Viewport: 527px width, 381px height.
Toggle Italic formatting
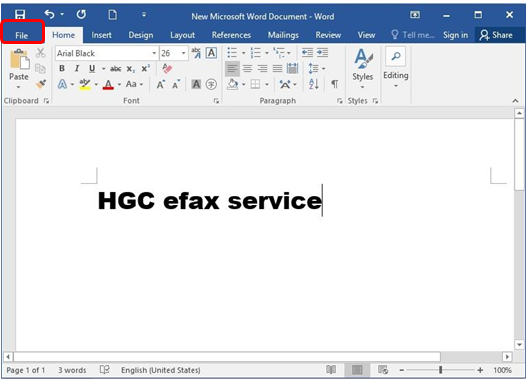tap(77, 69)
